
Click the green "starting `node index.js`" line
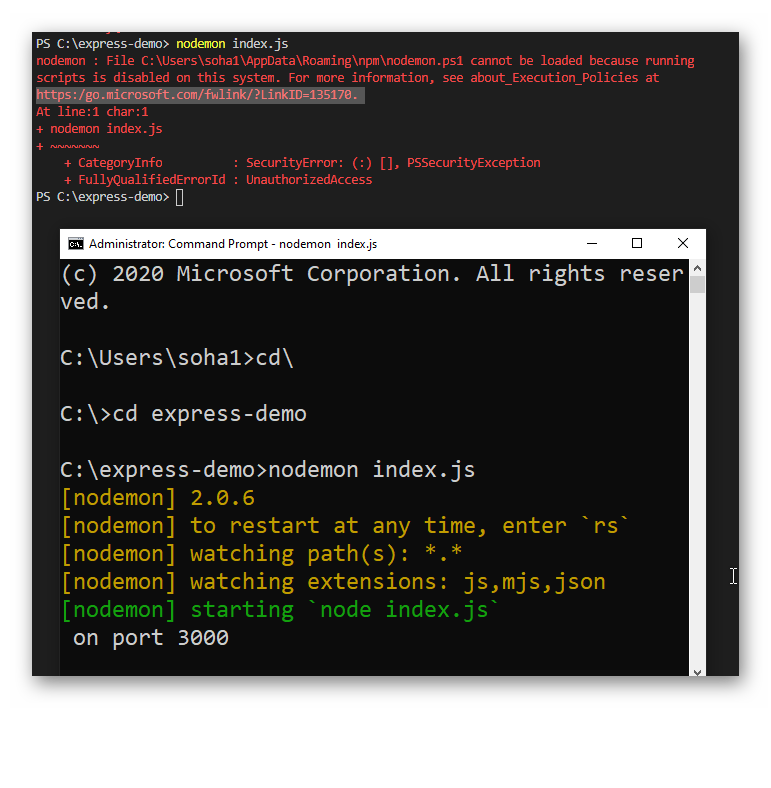pyautogui.click(x=280, y=610)
